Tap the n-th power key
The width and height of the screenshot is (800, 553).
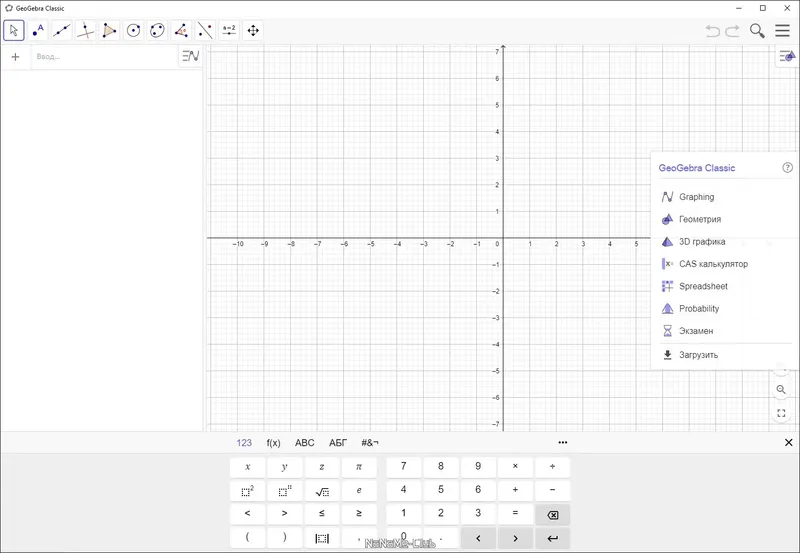(x=285, y=491)
